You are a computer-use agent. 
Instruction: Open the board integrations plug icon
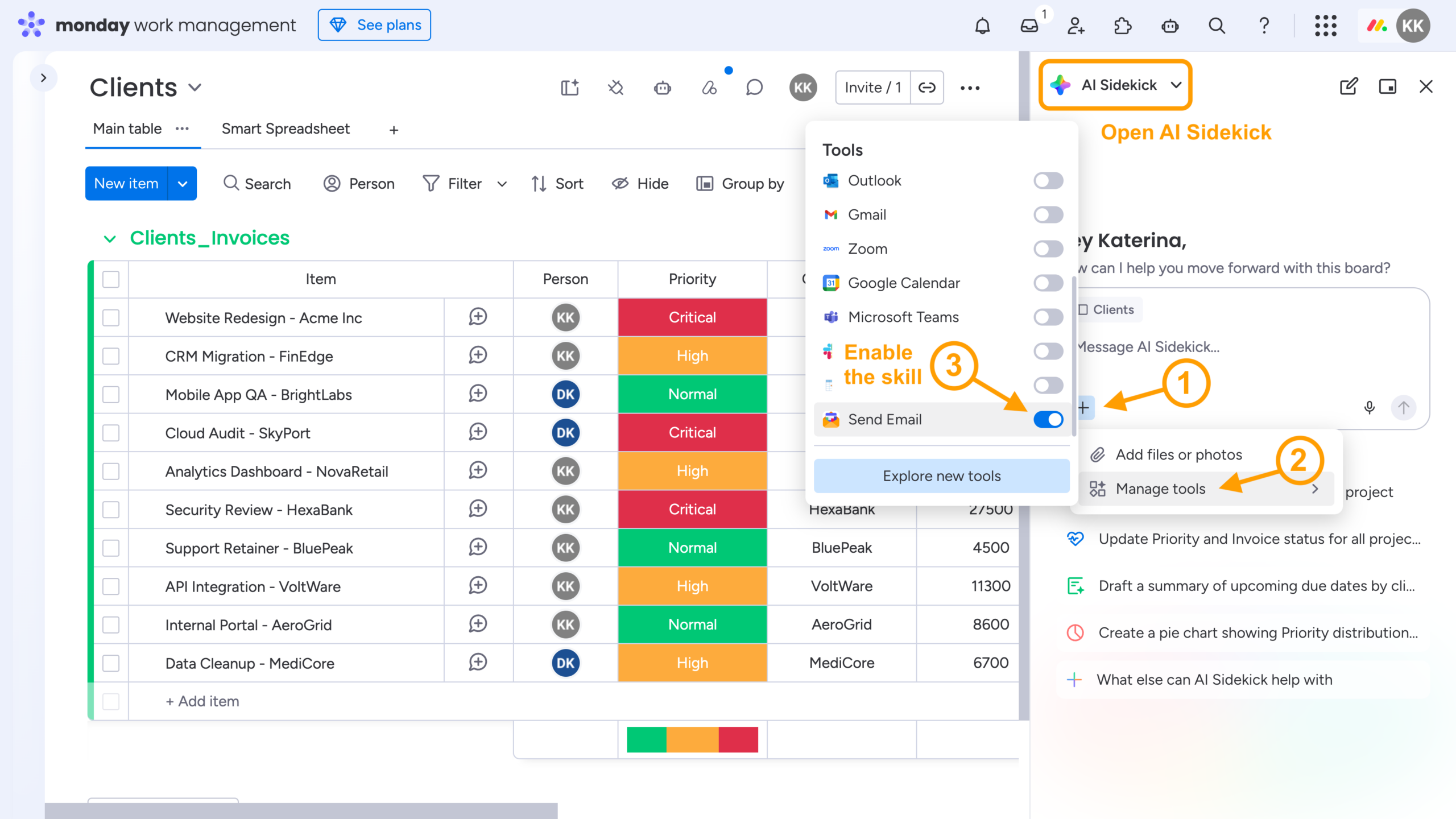[616, 88]
